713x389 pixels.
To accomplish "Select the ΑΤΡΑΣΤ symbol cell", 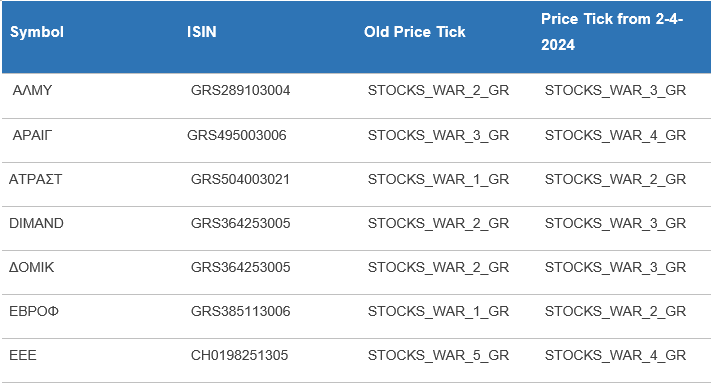I will point(35,179).
